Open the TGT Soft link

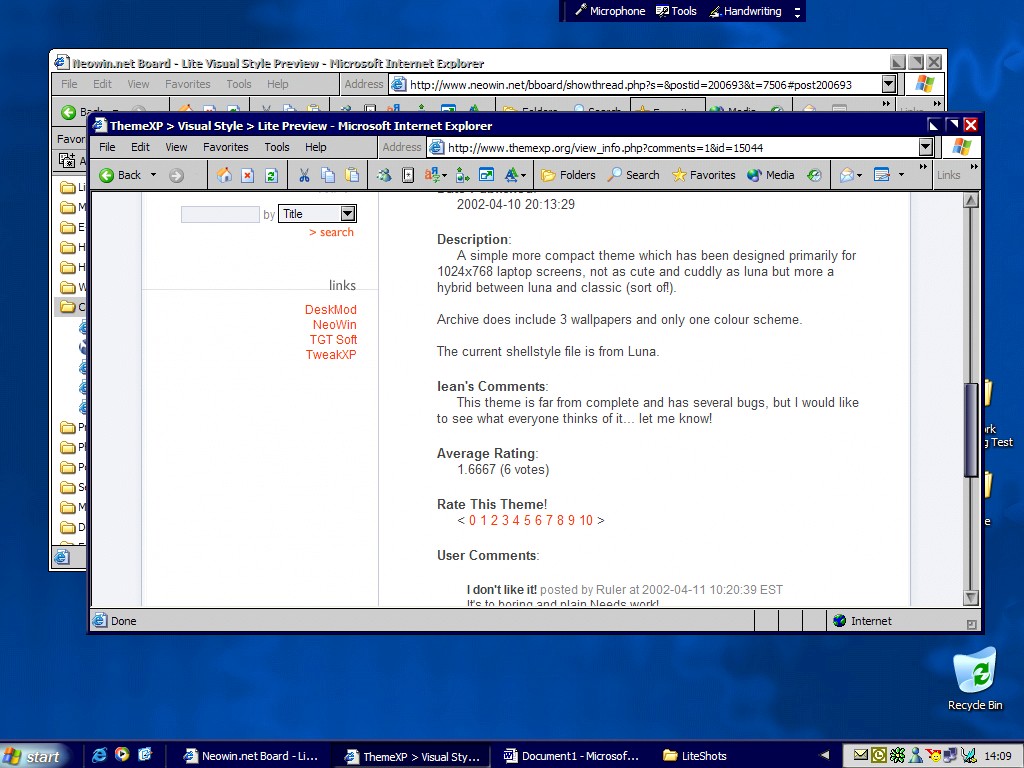tap(333, 340)
